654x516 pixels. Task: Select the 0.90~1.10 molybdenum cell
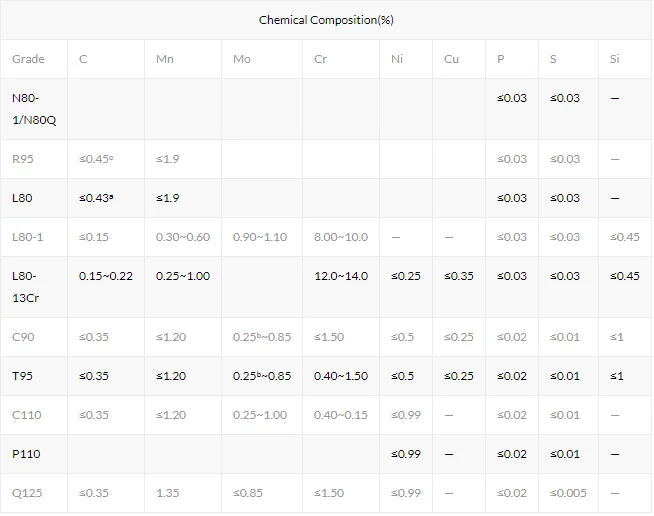click(x=259, y=237)
